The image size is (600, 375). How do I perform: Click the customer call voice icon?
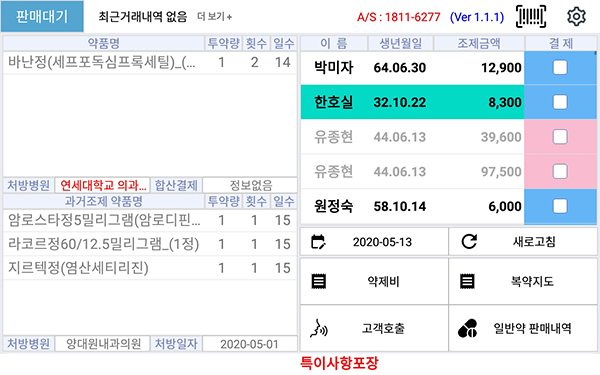pyautogui.click(x=319, y=328)
